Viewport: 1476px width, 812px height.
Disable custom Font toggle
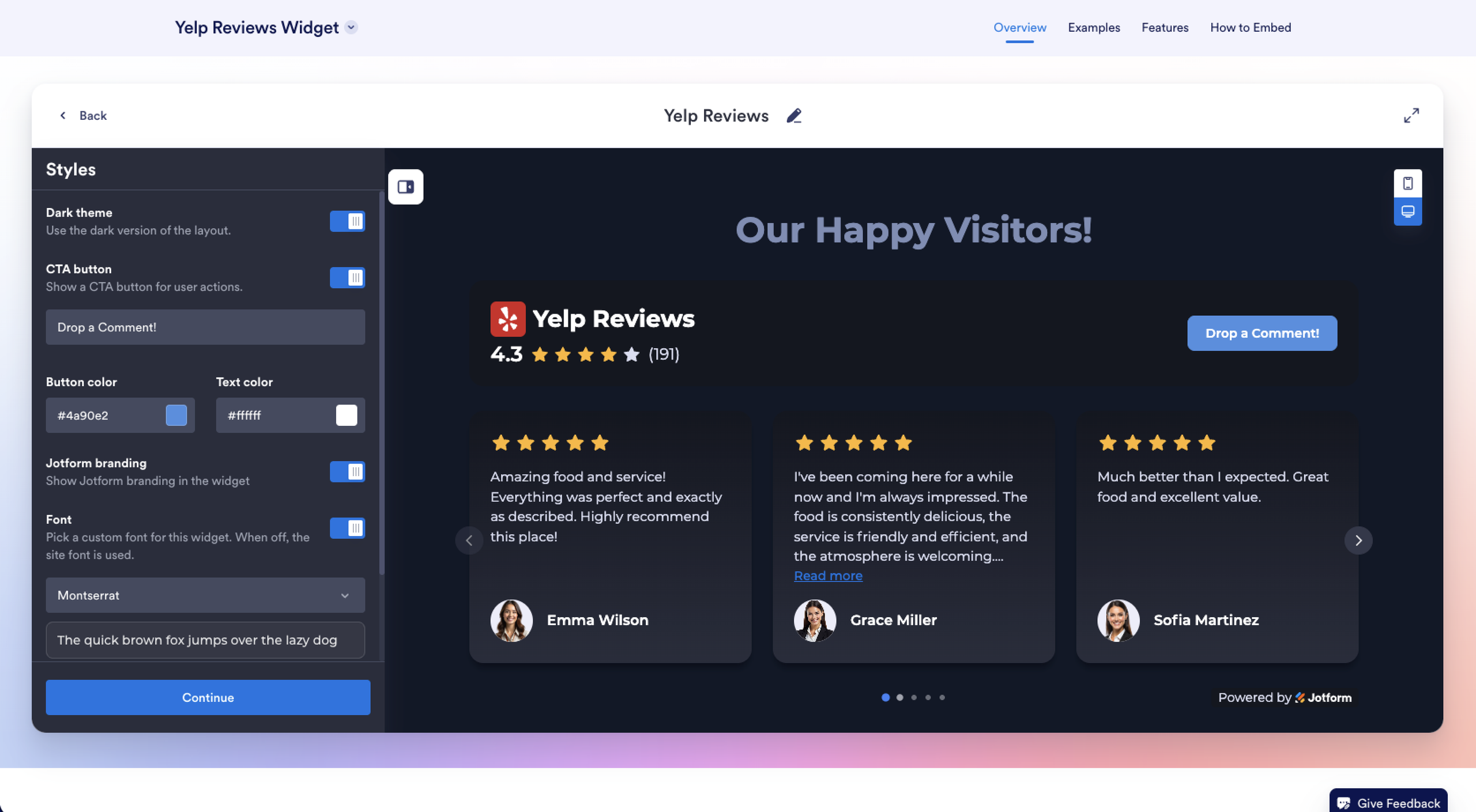(x=347, y=528)
